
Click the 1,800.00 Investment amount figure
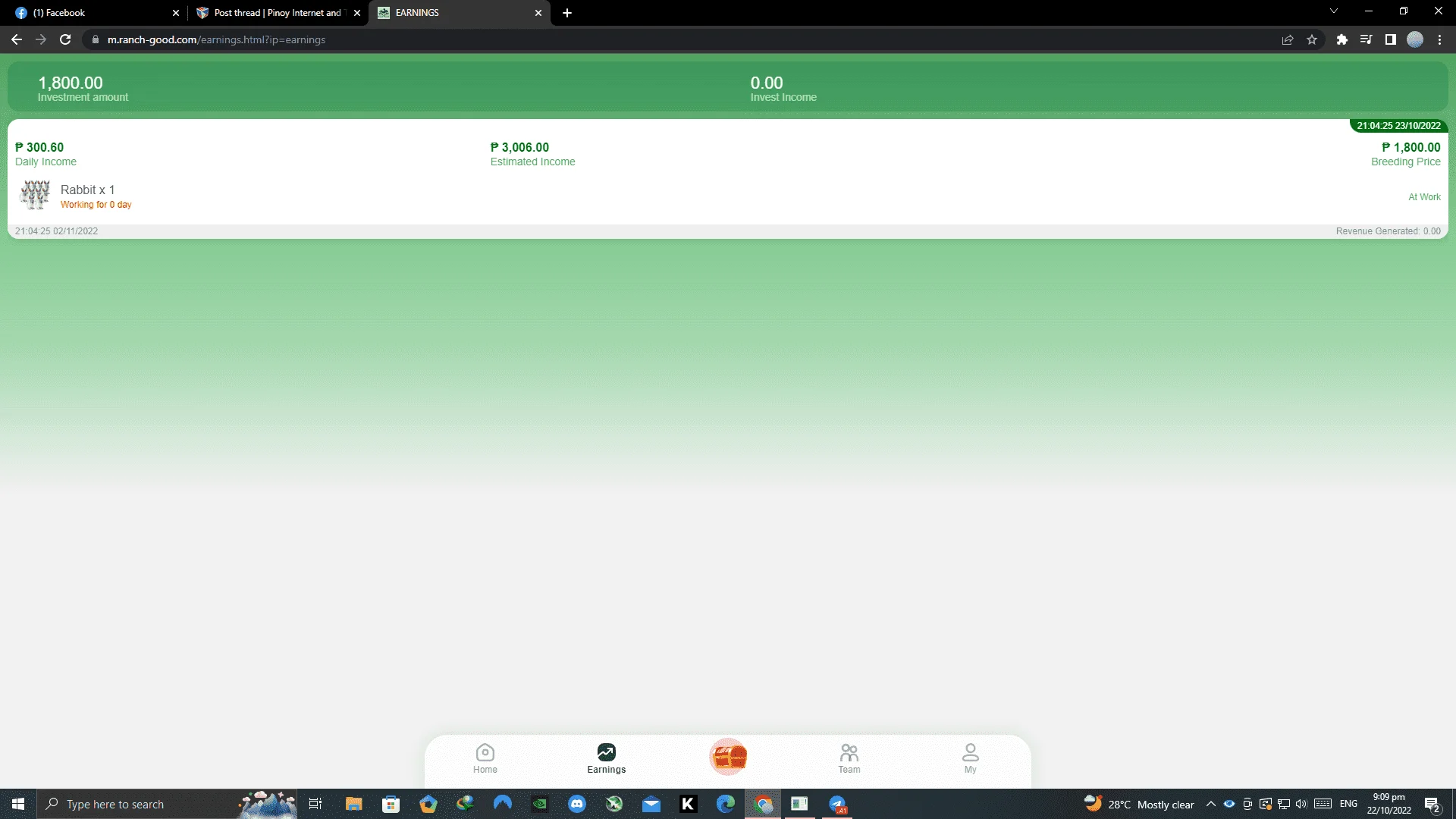point(71,83)
